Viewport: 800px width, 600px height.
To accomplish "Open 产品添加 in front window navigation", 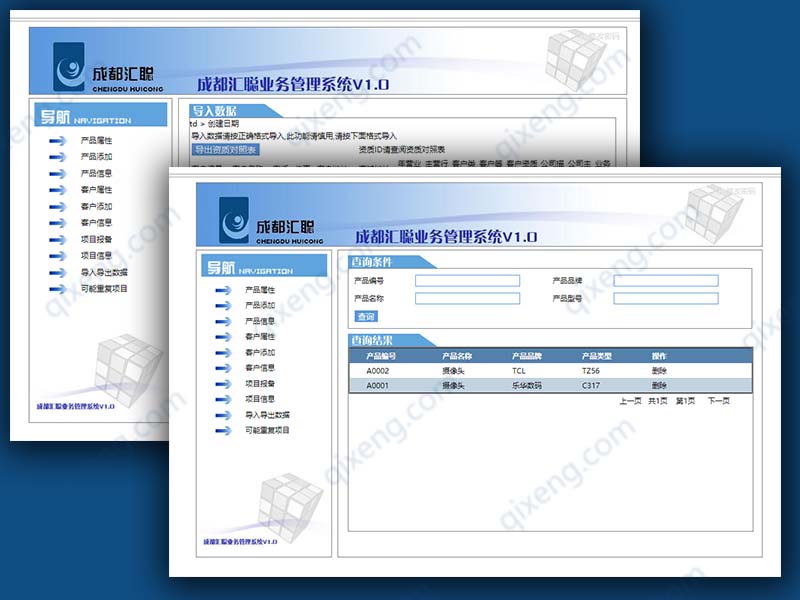I will pyautogui.click(x=260, y=306).
